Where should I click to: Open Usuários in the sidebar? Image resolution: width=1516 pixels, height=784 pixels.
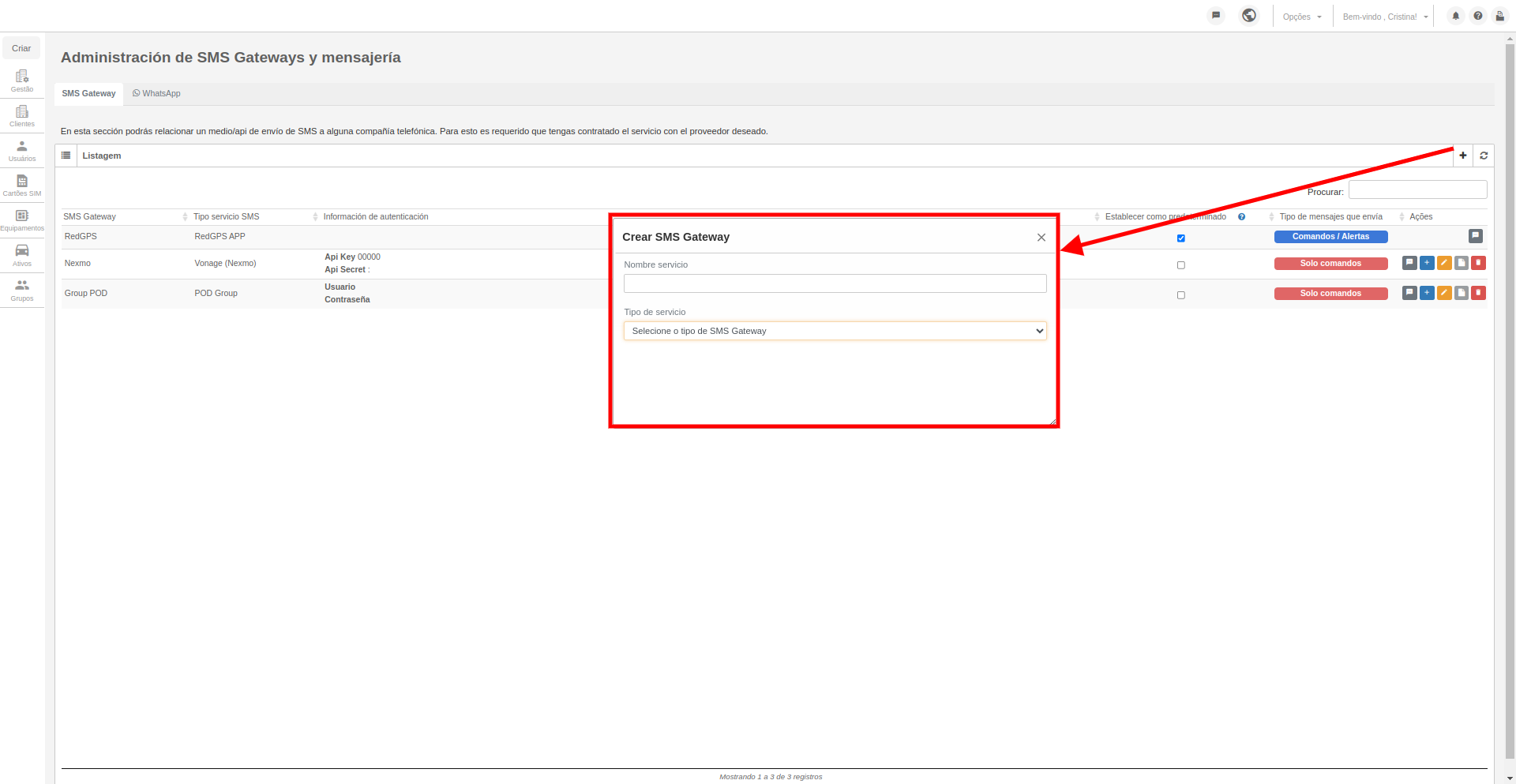coord(22,151)
